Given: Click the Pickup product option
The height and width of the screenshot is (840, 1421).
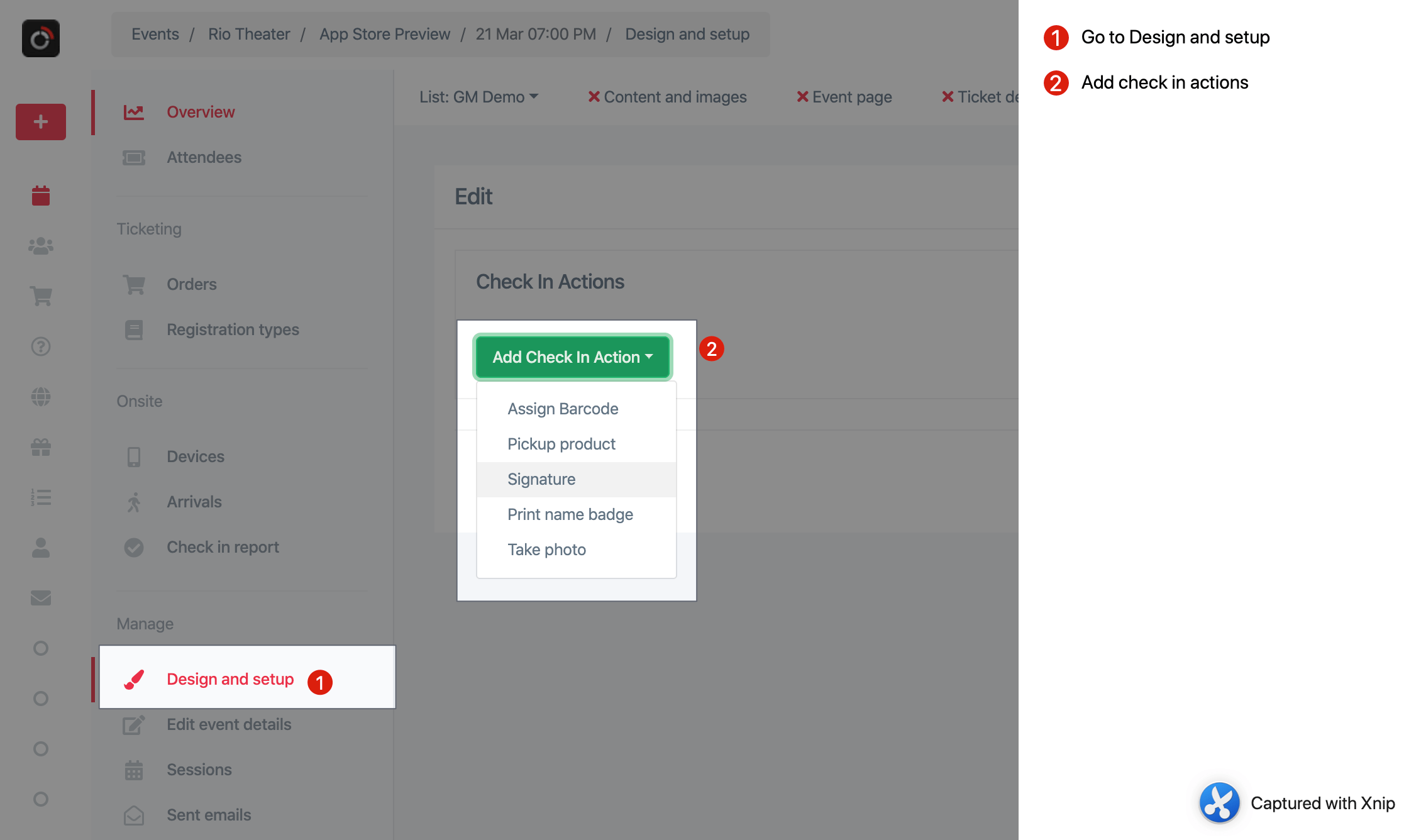Looking at the screenshot, I should point(561,443).
